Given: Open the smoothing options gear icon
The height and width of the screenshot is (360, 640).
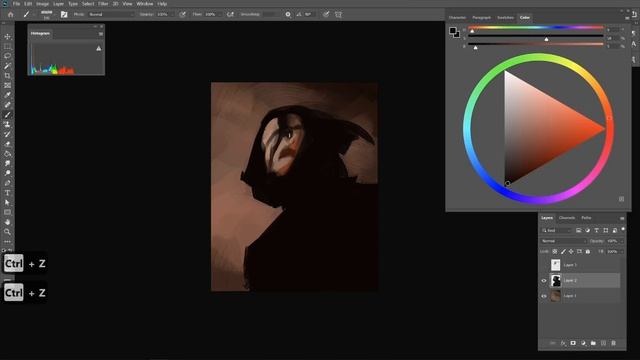Looking at the screenshot, I should pyautogui.click(x=288, y=15).
